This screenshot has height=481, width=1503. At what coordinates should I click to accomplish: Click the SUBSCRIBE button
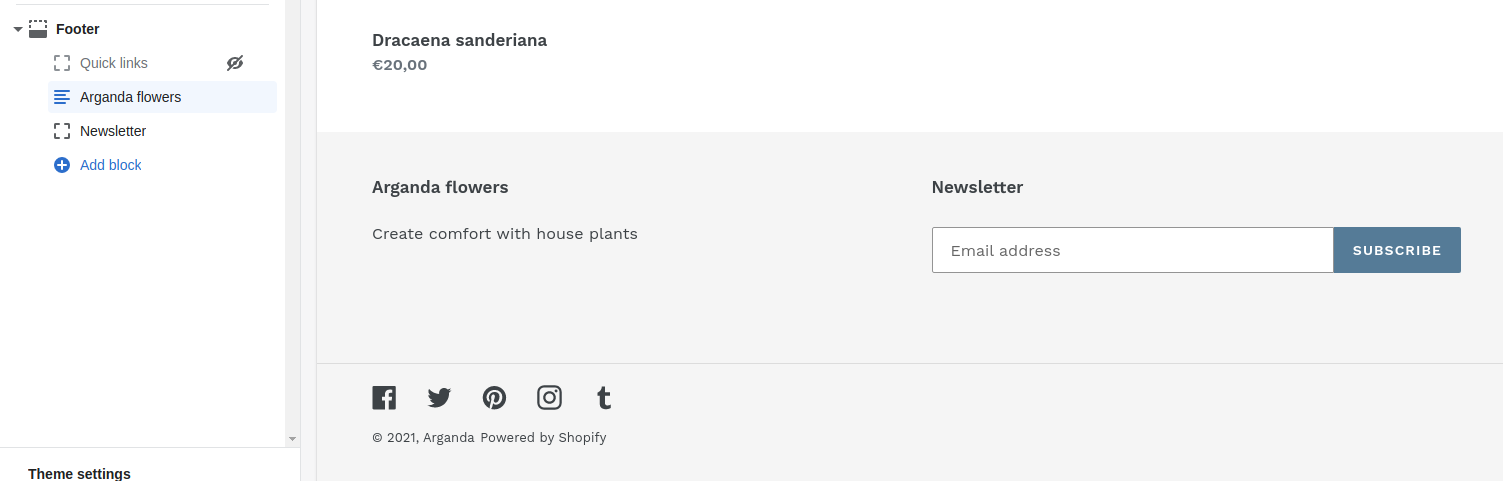pyautogui.click(x=1397, y=250)
